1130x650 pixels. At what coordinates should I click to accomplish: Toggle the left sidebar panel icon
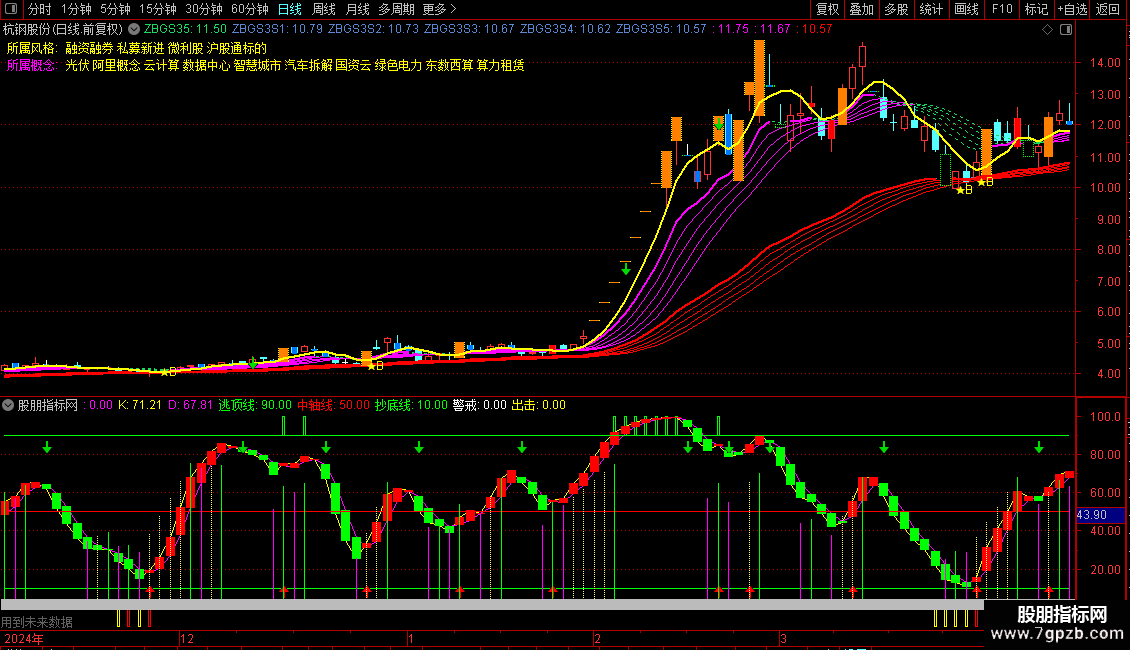point(11,9)
